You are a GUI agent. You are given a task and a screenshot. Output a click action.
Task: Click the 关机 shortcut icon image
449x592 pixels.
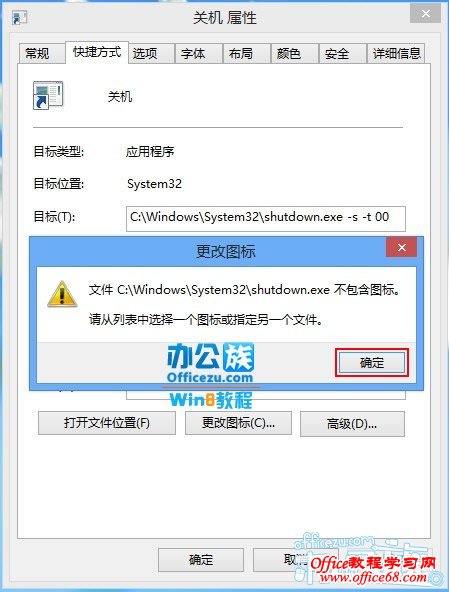[48, 95]
